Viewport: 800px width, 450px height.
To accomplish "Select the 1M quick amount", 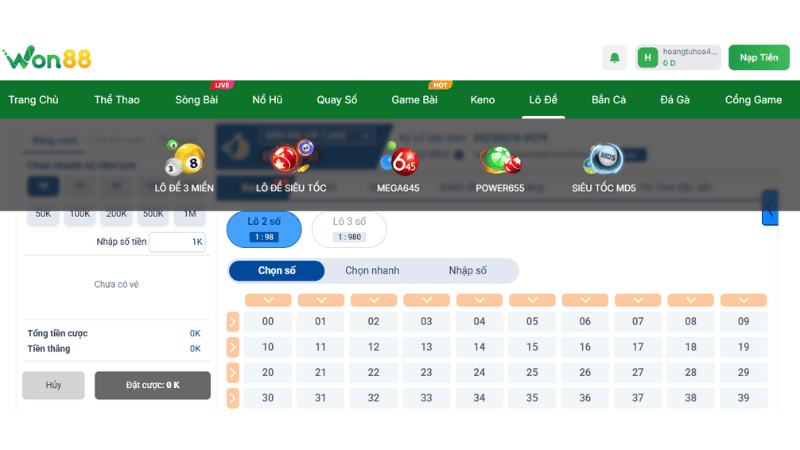I will [x=190, y=214].
